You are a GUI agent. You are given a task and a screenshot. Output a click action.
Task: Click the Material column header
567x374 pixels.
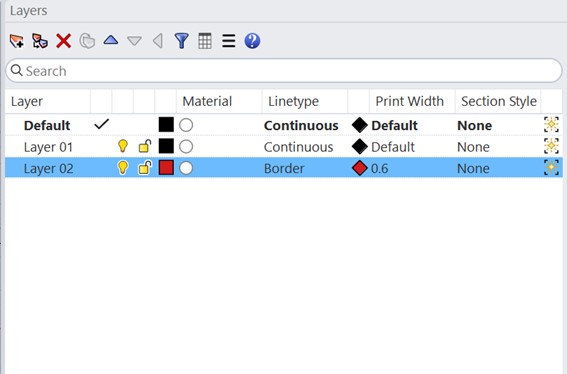207,101
